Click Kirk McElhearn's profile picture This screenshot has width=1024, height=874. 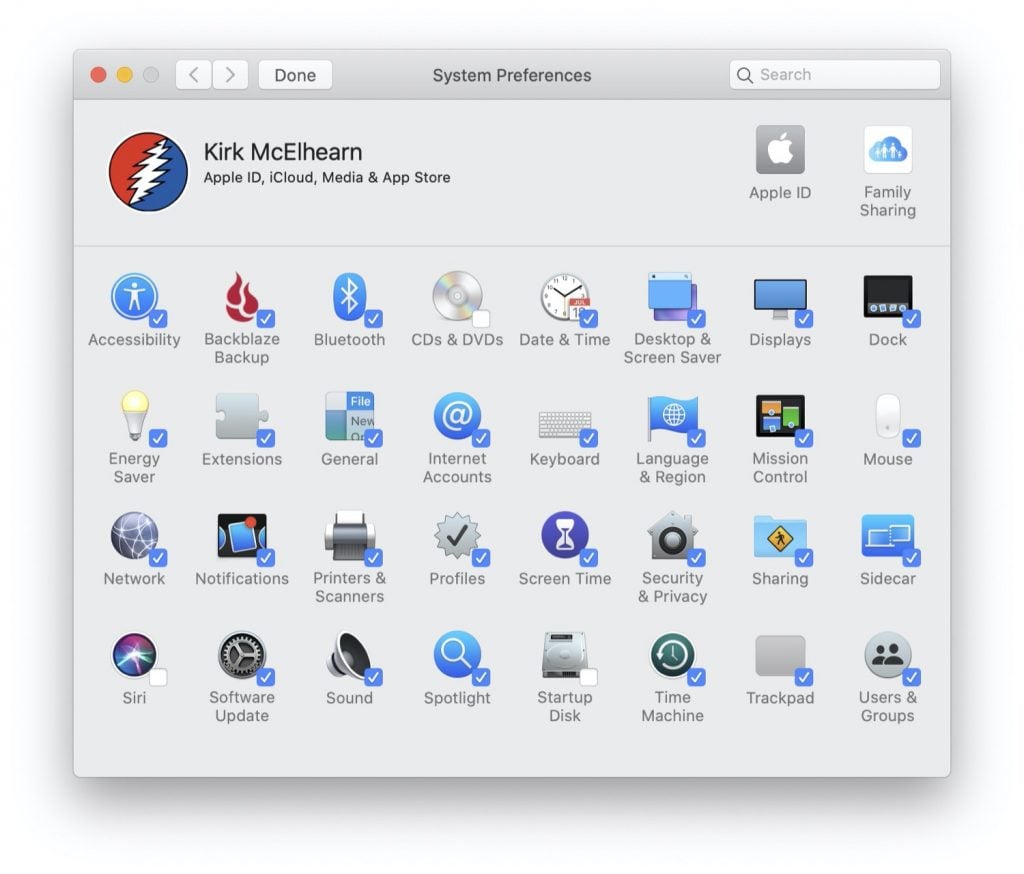148,171
